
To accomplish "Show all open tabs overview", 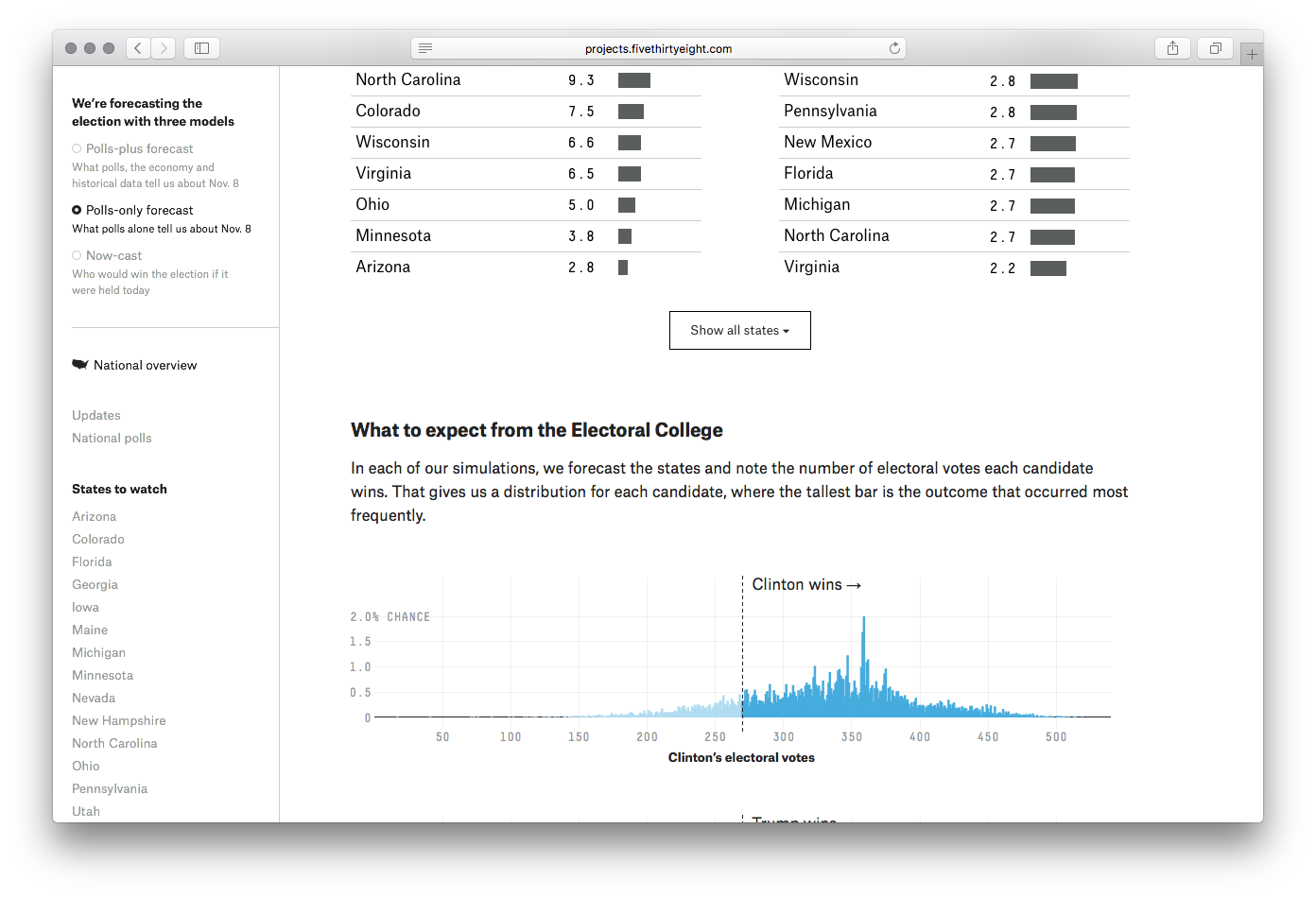I will pyautogui.click(x=1215, y=47).
